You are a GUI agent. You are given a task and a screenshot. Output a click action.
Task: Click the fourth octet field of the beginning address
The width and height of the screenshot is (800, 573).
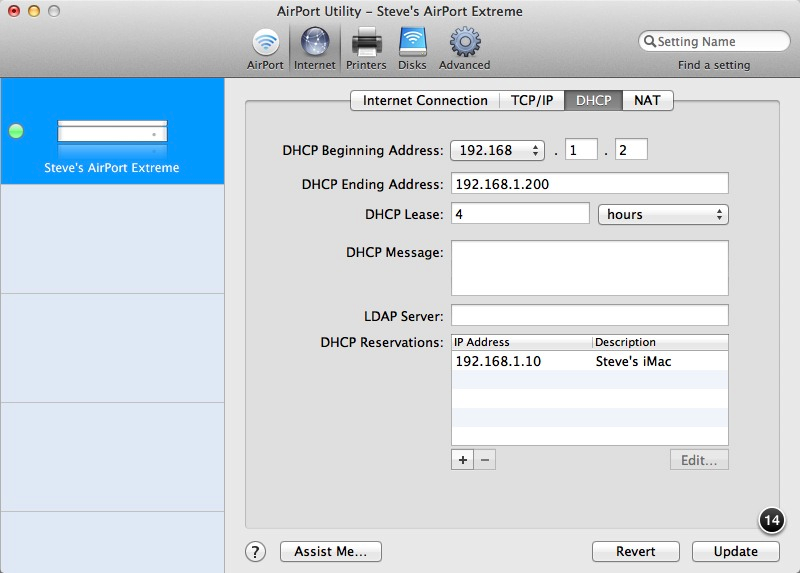click(631, 150)
